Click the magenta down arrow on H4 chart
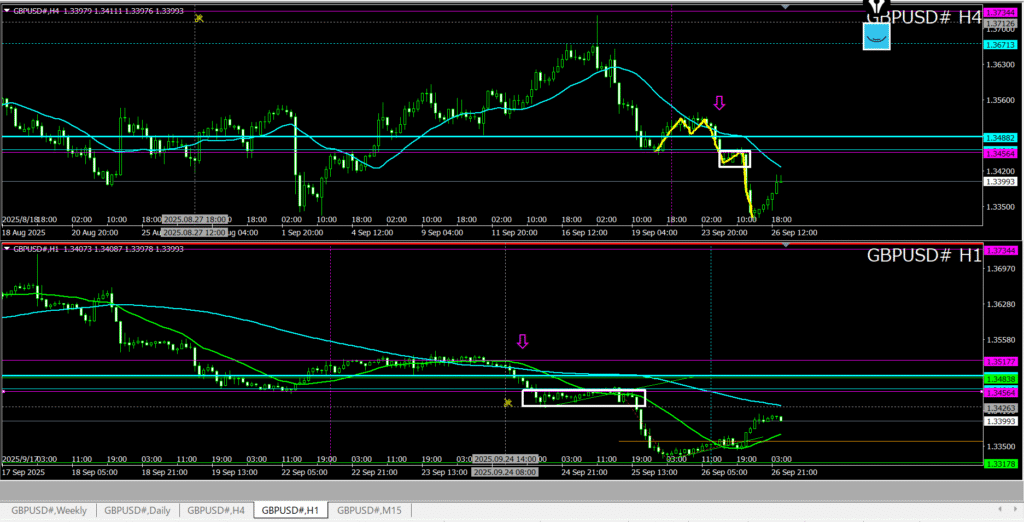This screenshot has height=522, width=1024. coord(719,103)
